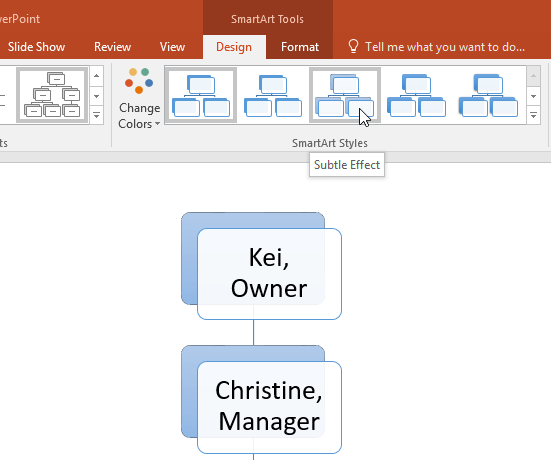The image size is (551, 460).
Task: Expand the full layouts gallery
Action: pos(96,115)
